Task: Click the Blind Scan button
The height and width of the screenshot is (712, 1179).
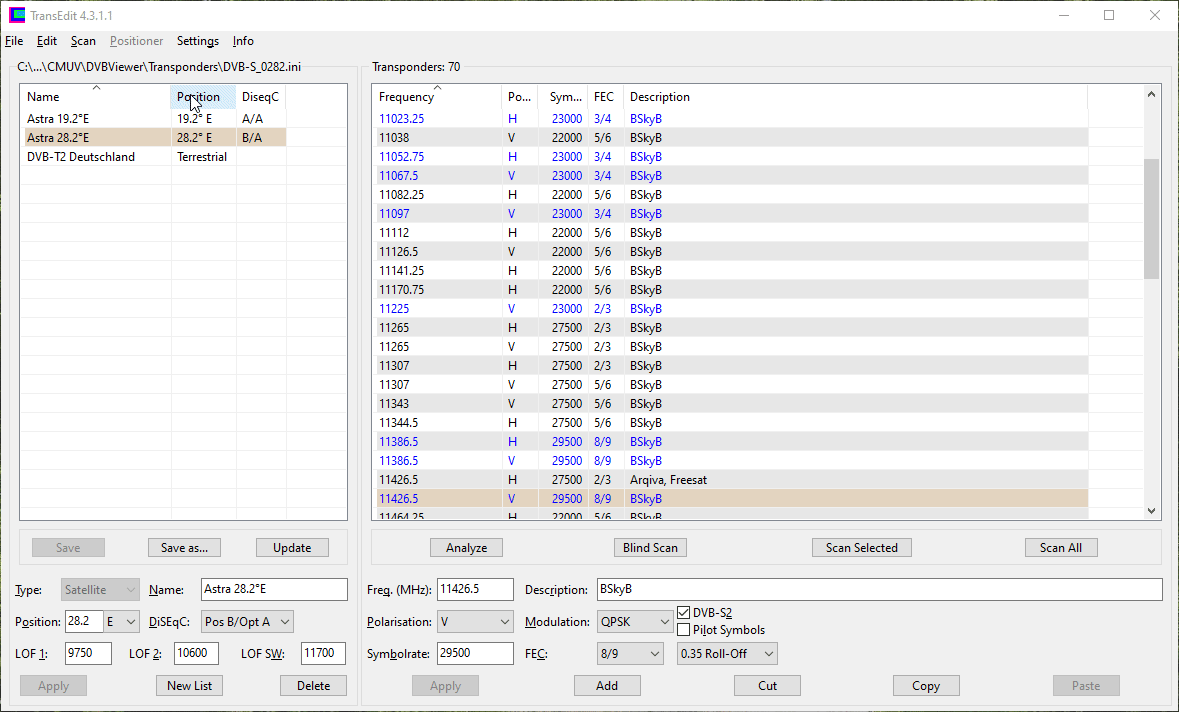Action: [x=650, y=548]
